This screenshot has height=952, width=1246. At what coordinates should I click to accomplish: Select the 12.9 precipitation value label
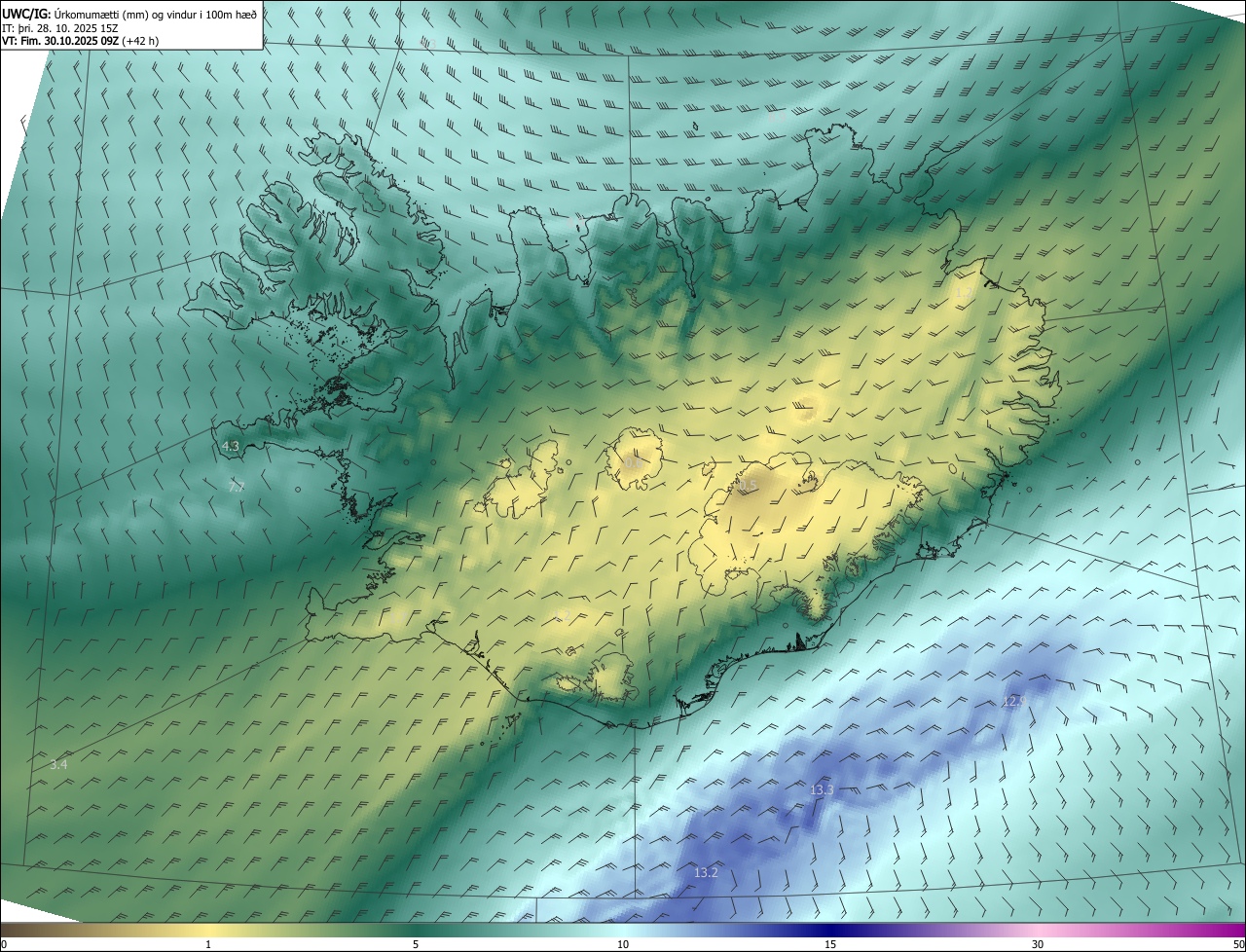(x=1014, y=701)
